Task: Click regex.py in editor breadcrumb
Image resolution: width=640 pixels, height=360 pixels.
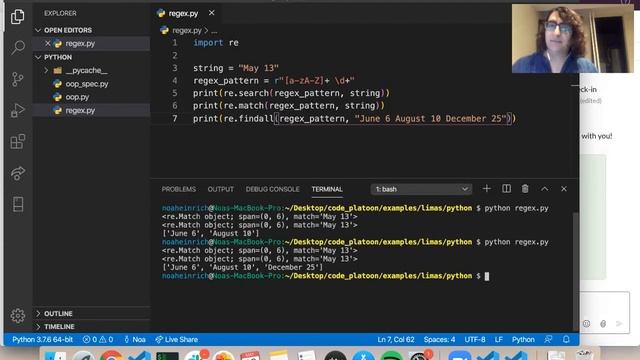Action: click(187, 30)
